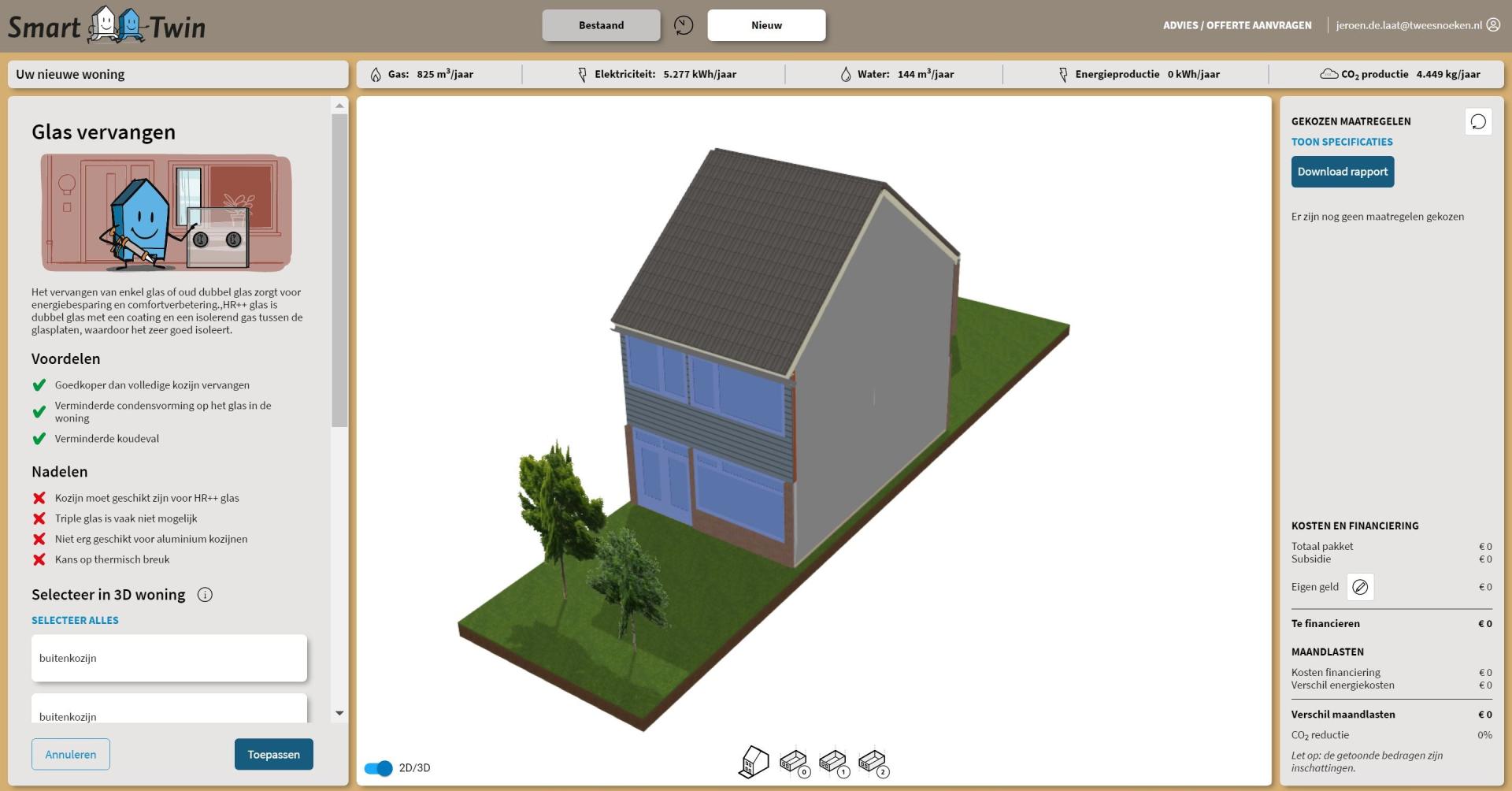Select the floor 0 view icon

[794, 762]
